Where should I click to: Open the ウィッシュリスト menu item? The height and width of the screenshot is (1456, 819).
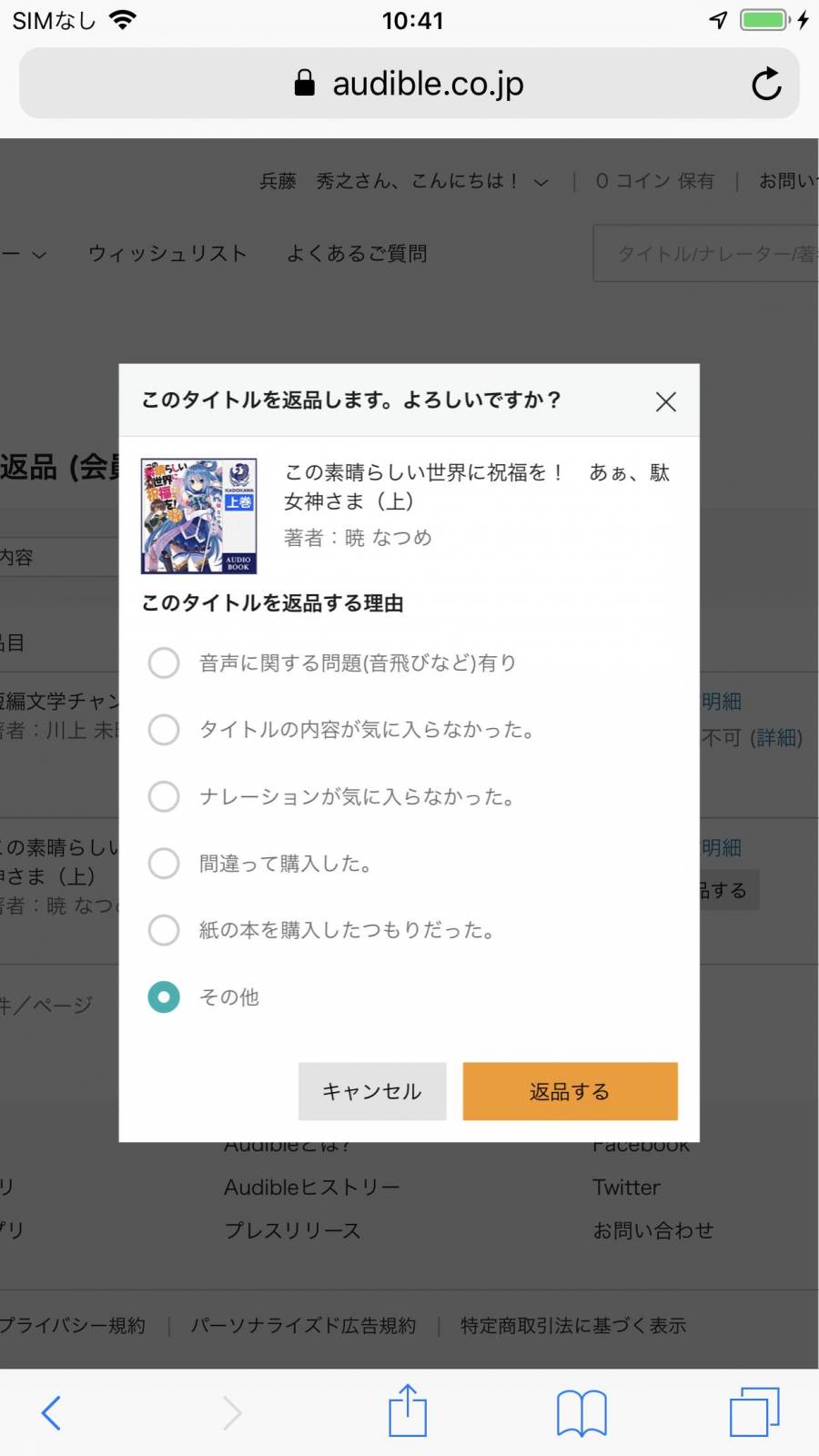[x=167, y=254]
